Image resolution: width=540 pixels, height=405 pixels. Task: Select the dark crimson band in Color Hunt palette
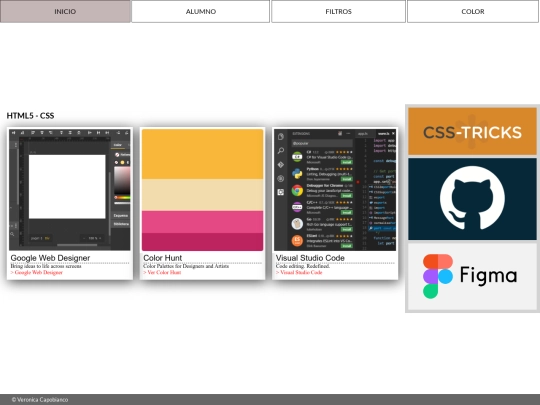202,242
